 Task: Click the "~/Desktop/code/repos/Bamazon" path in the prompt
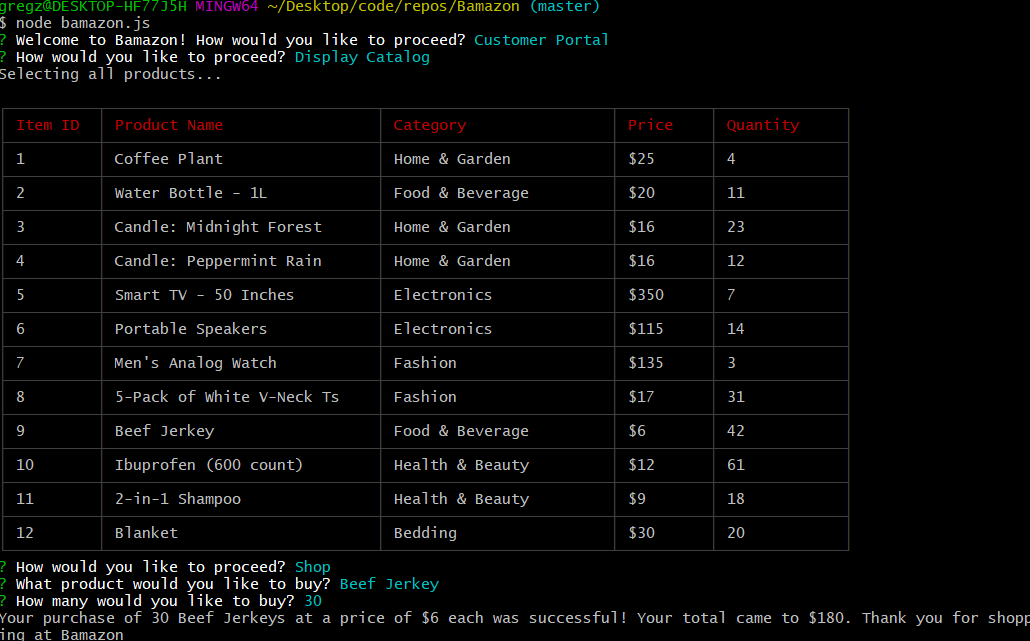point(393,7)
